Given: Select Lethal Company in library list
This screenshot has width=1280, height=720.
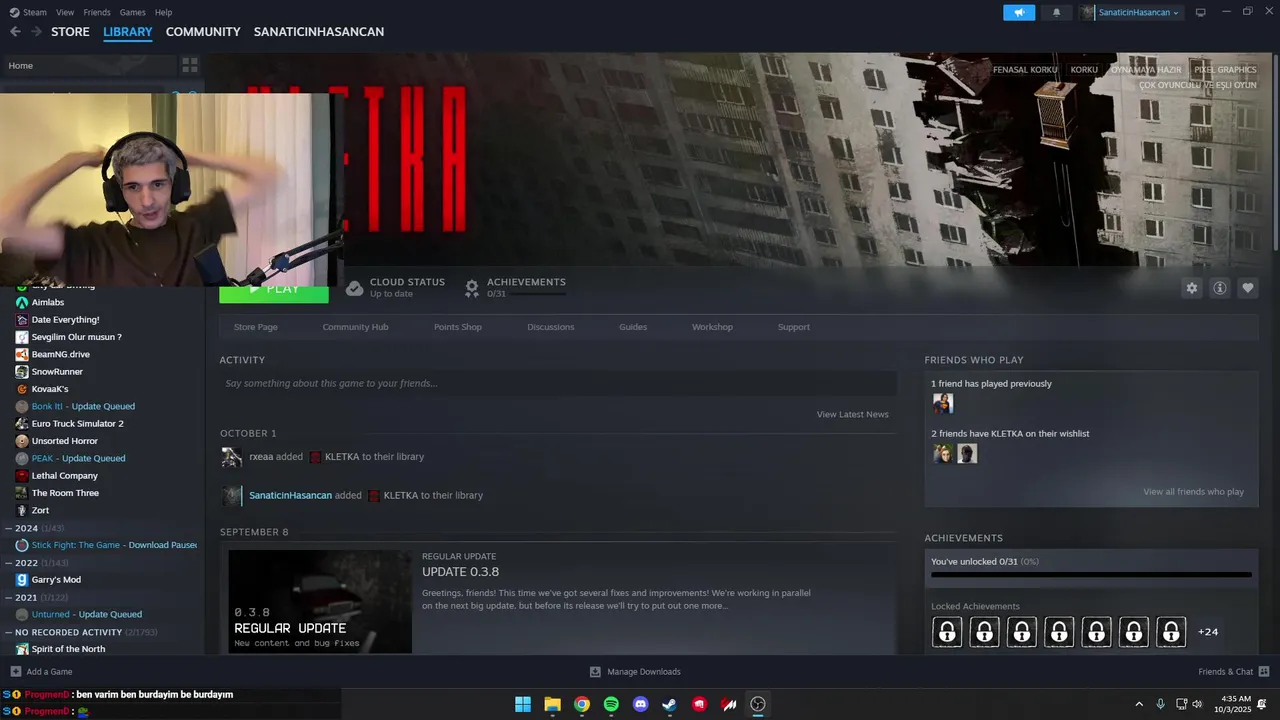Looking at the screenshot, I should point(64,476).
